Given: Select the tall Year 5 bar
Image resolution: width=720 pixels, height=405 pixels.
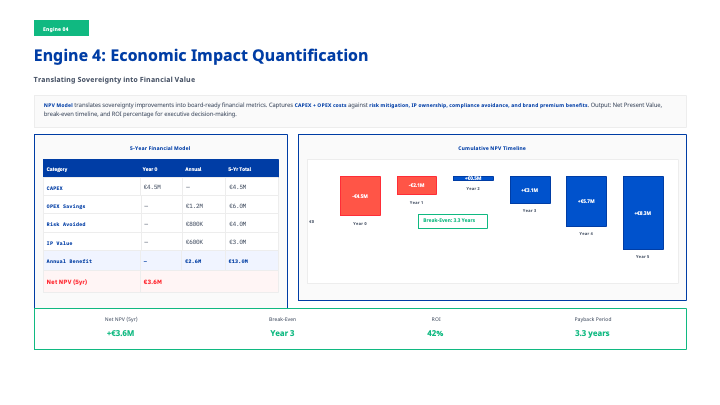Looking at the screenshot, I should click(643, 213).
